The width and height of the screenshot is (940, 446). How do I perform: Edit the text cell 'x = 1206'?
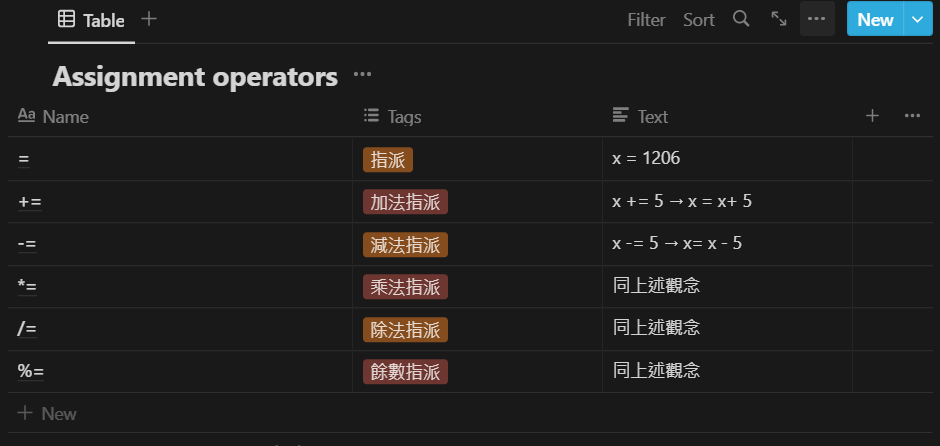[647, 158]
